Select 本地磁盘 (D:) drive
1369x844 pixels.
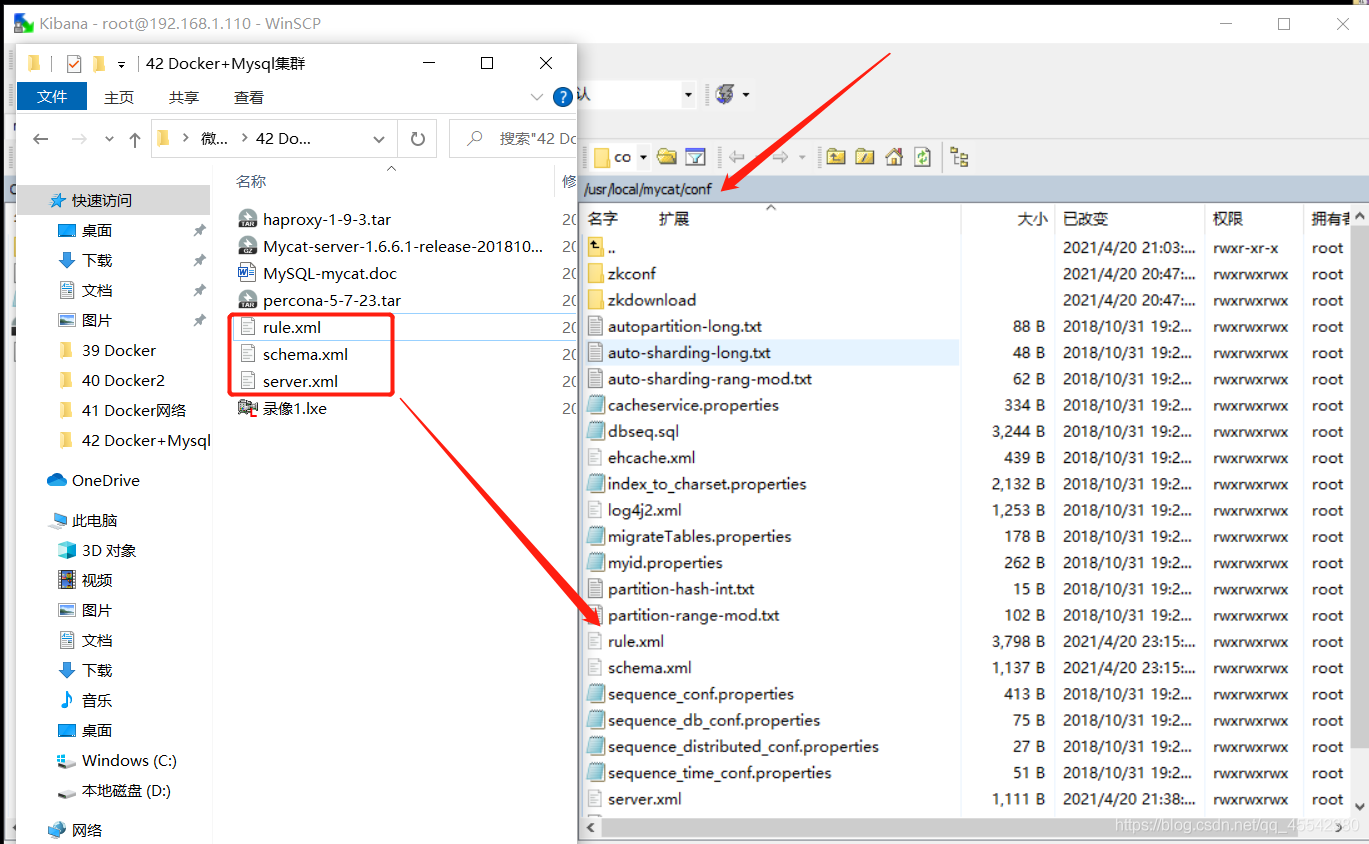point(126,790)
